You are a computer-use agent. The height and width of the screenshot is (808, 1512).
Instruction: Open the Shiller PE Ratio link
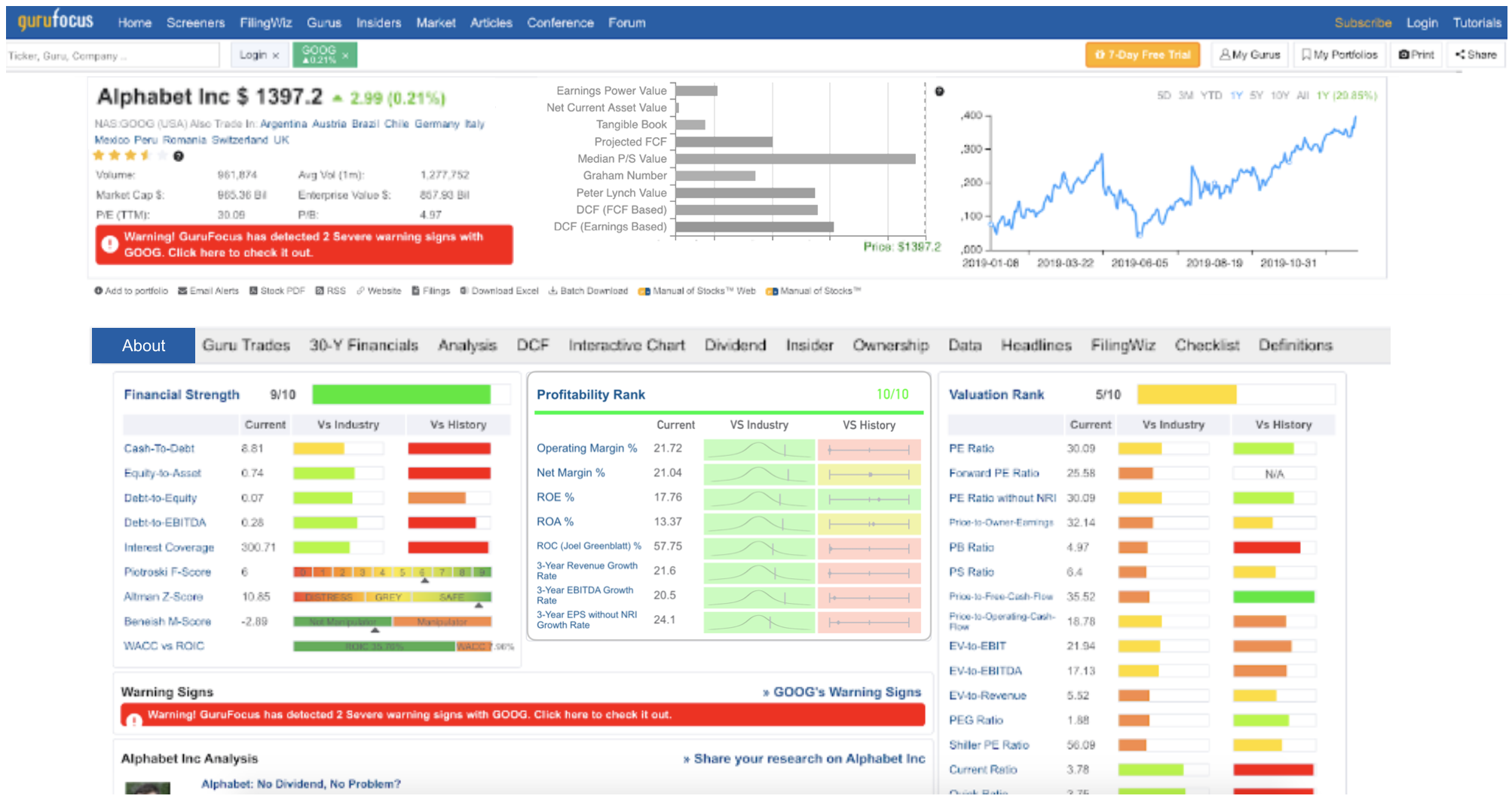click(x=988, y=745)
